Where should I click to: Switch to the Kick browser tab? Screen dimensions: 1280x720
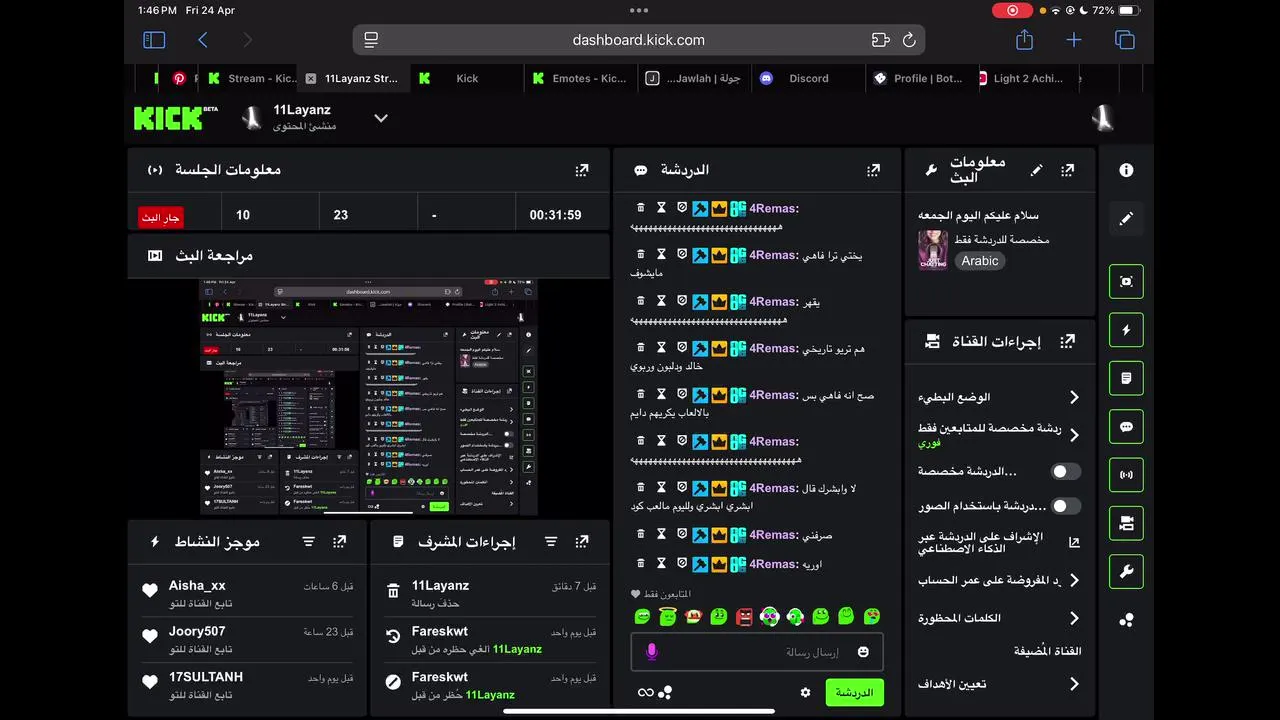coord(467,78)
